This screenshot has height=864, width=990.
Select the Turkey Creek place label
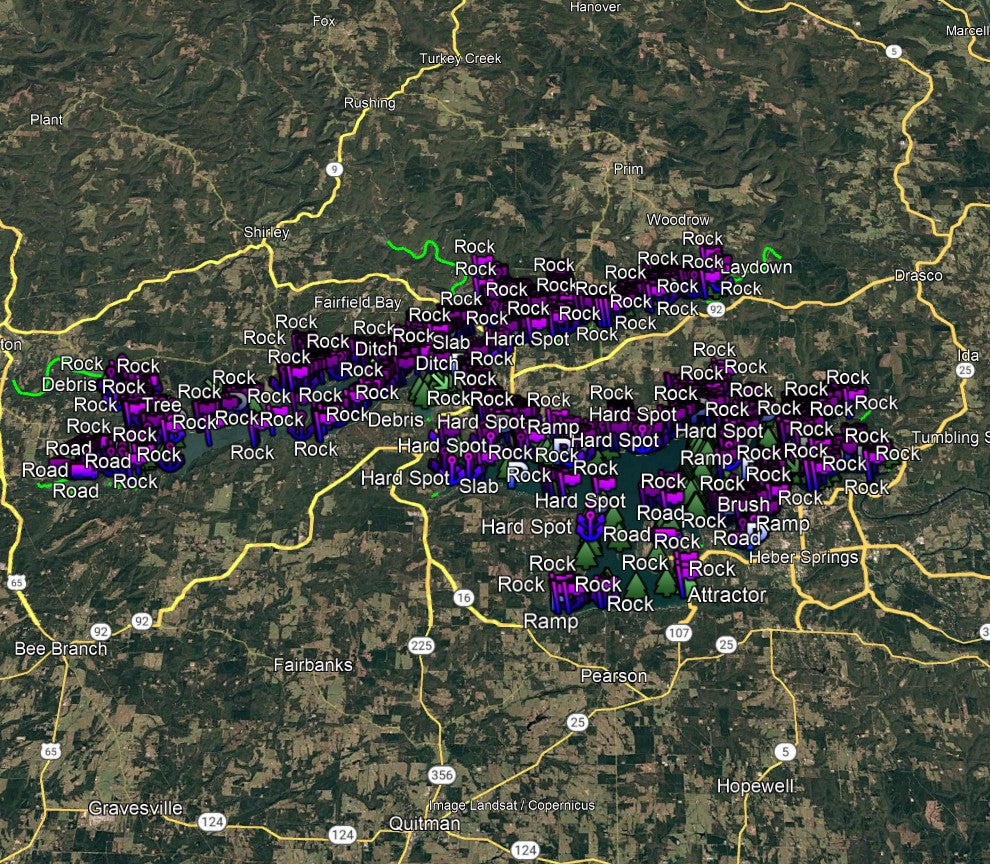pyautogui.click(x=463, y=59)
